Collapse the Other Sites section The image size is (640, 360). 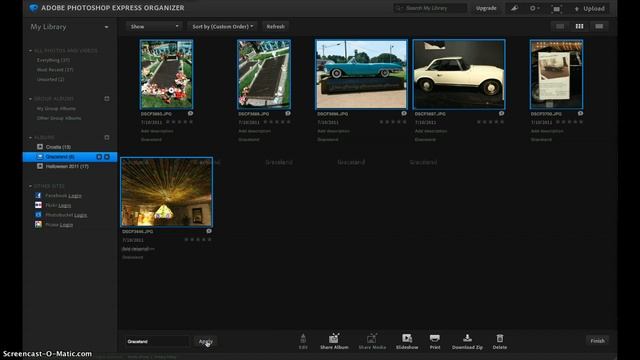30,186
